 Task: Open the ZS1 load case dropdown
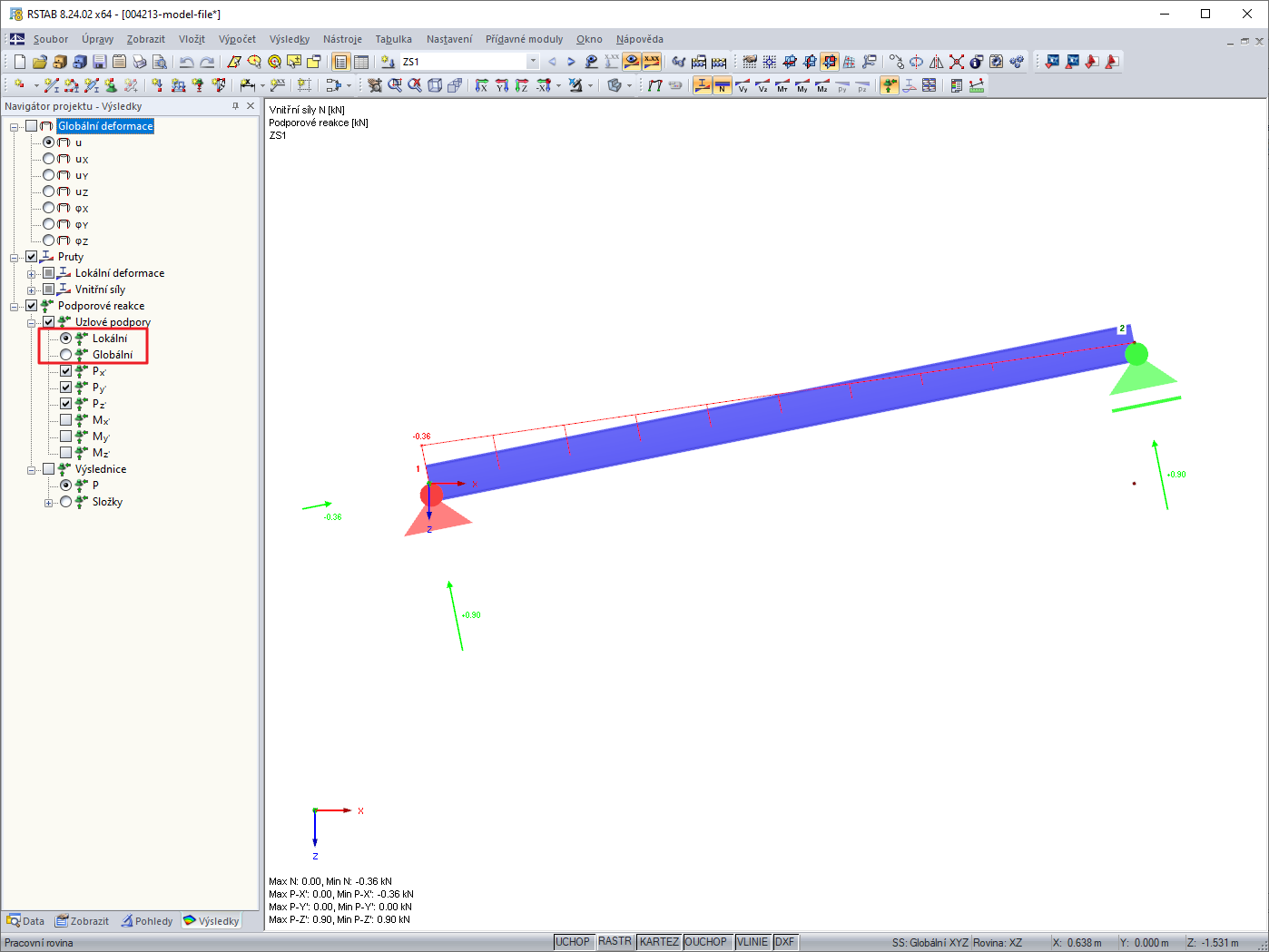pyautogui.click(x=533, y=62)
